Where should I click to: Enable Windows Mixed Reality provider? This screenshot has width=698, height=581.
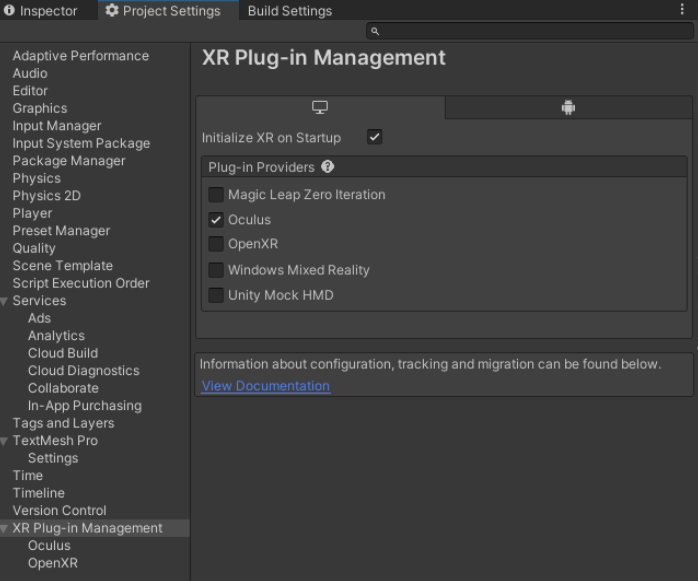[x=216, y=270]
